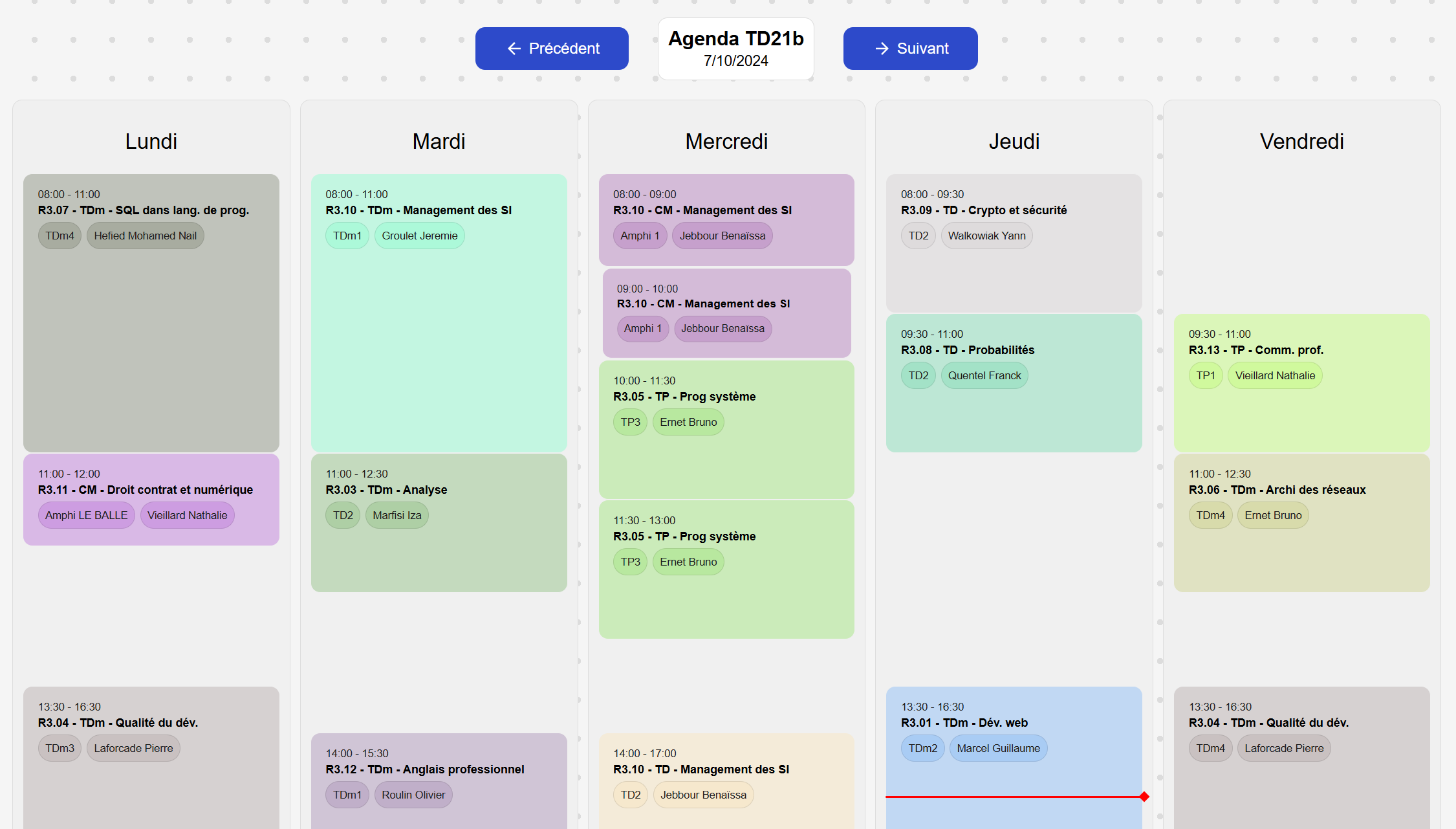1456x829 pixels.
Task: Click the Agenda TD21b date header
Action: pos(735,49)
